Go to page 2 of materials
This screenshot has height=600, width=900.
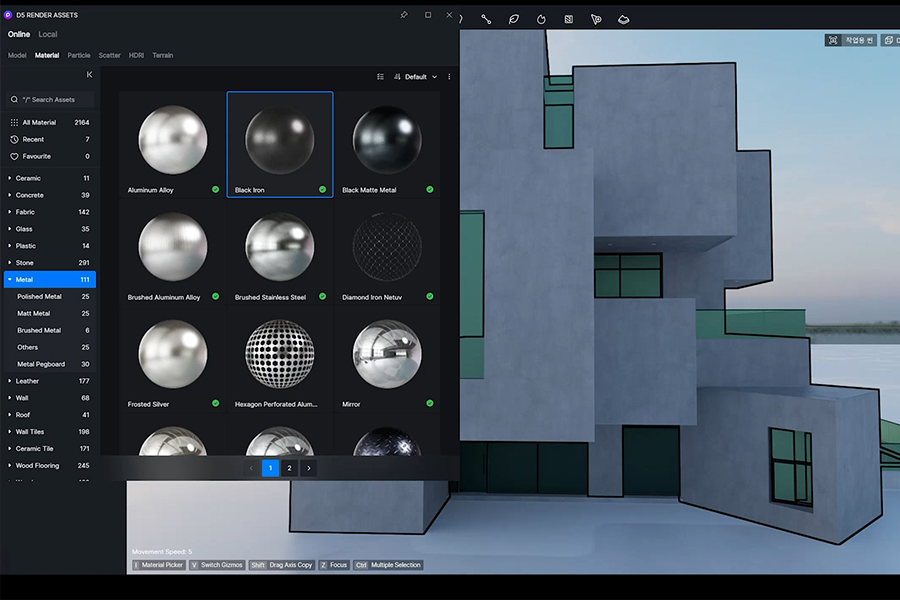click(x=289, y=468)
